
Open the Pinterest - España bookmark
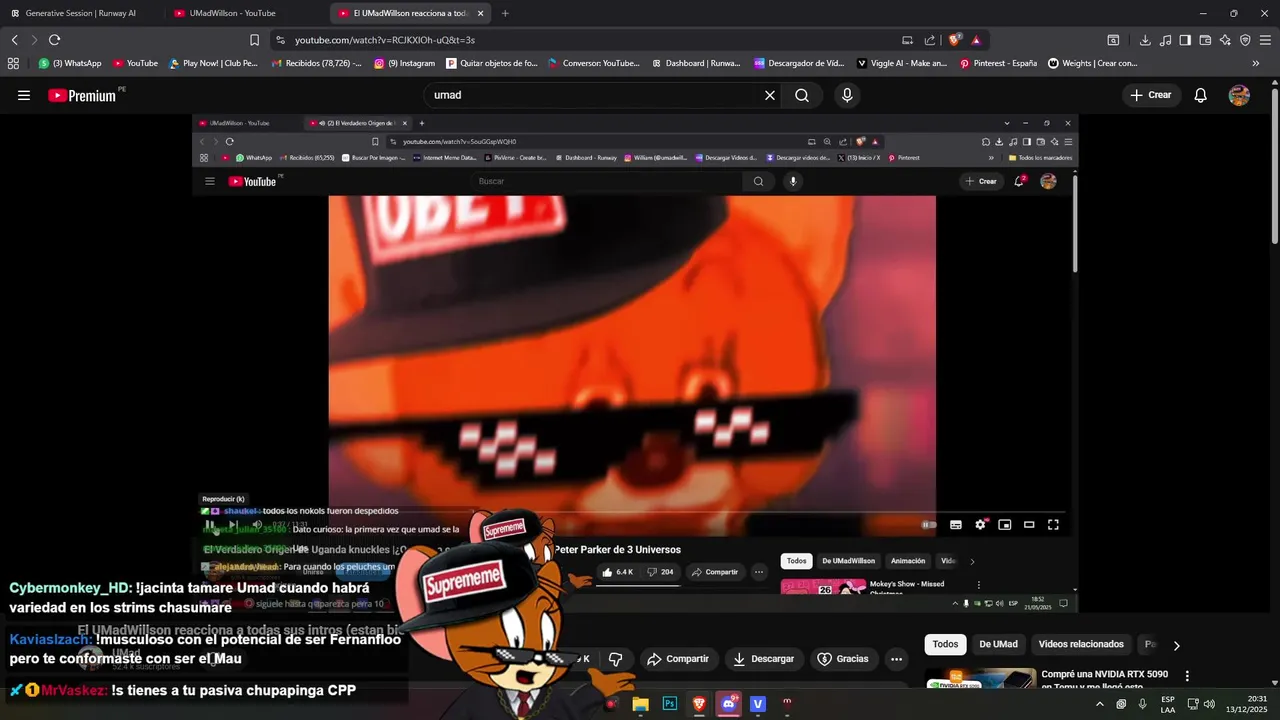click(x=998, y=63)
